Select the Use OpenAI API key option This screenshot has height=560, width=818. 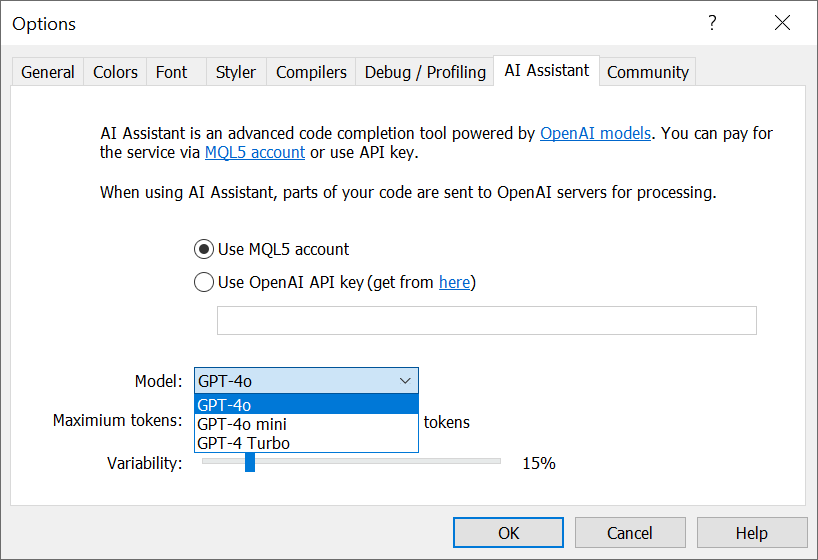click(204, 282)
